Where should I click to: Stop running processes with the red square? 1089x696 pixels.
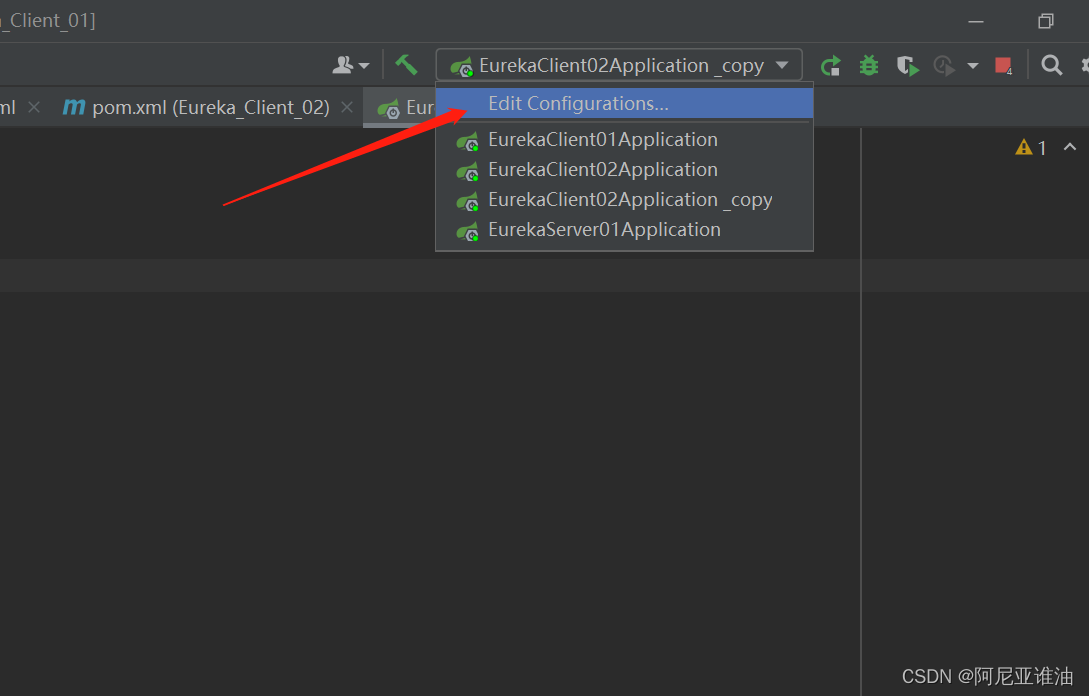click(1003, 66)
